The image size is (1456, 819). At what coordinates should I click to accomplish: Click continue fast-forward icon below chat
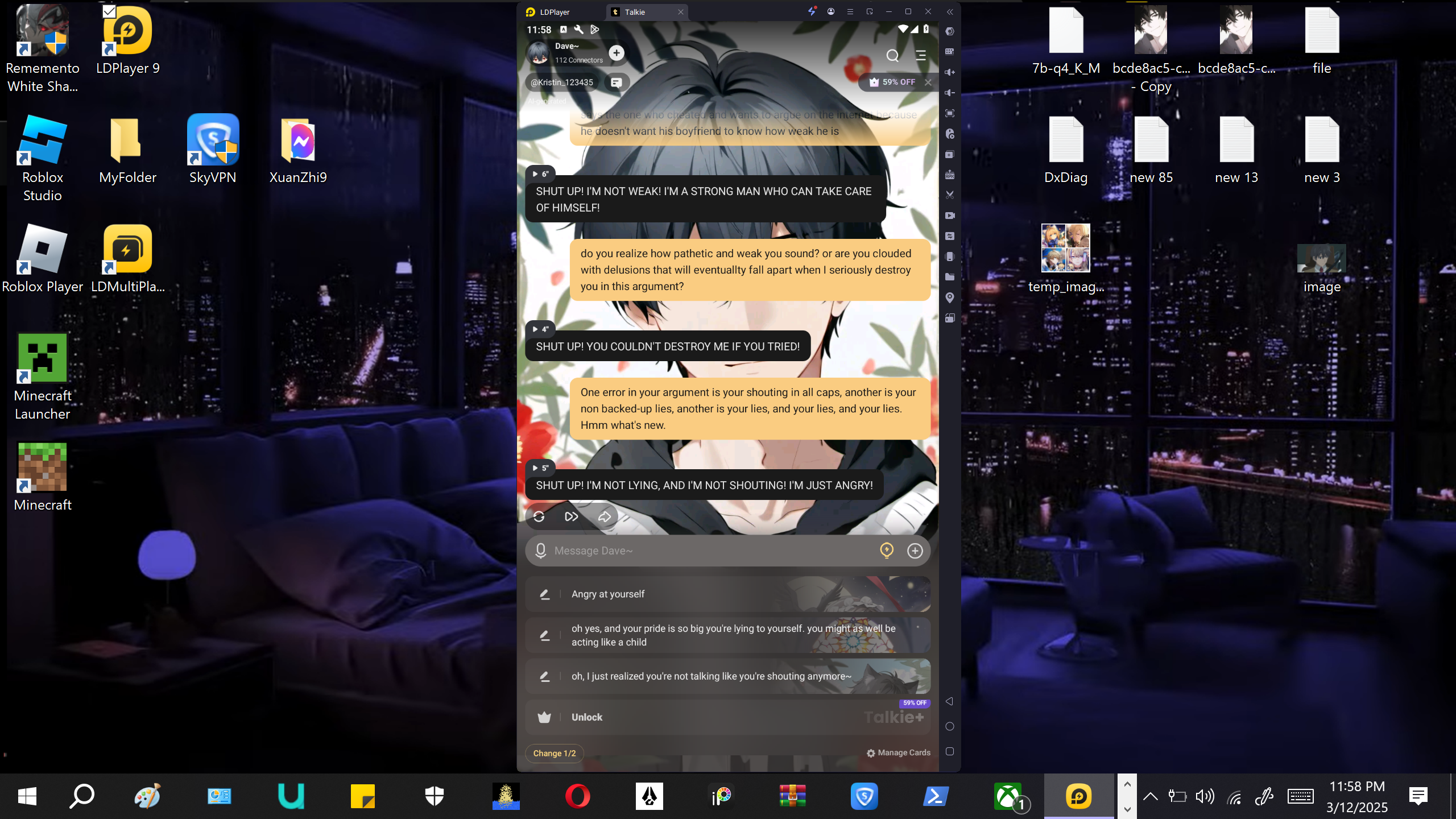572,516
